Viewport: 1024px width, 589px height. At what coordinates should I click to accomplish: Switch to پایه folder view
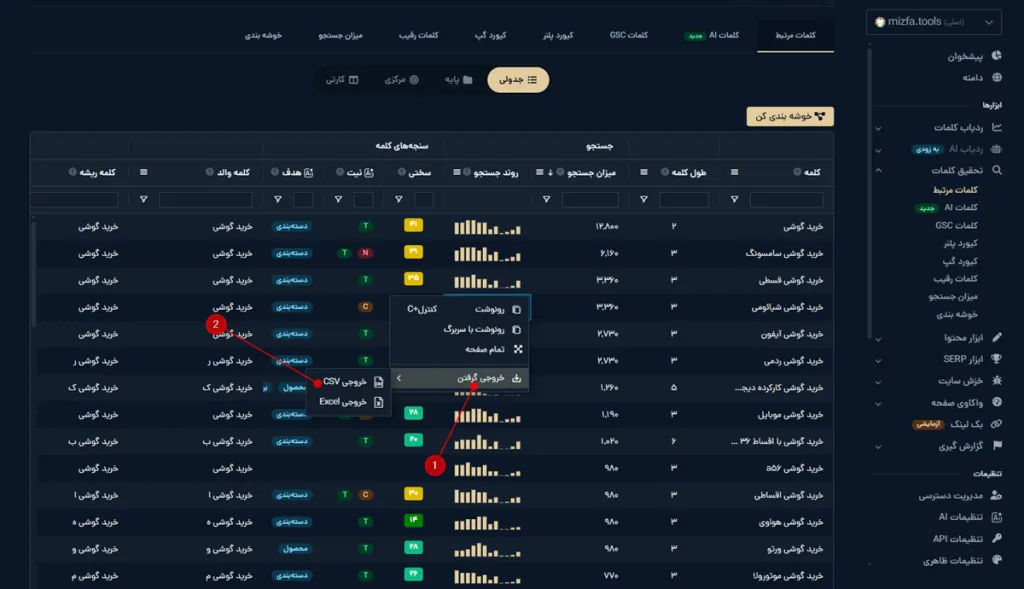[458, 80]
